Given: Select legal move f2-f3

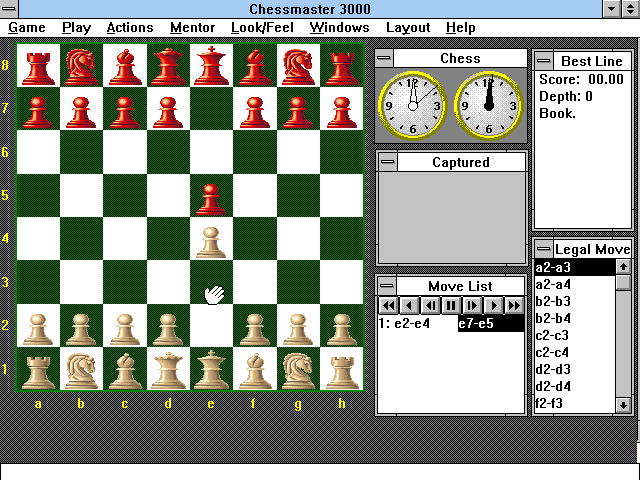Looking at the screenshot, I should click(x=574, y=403).
